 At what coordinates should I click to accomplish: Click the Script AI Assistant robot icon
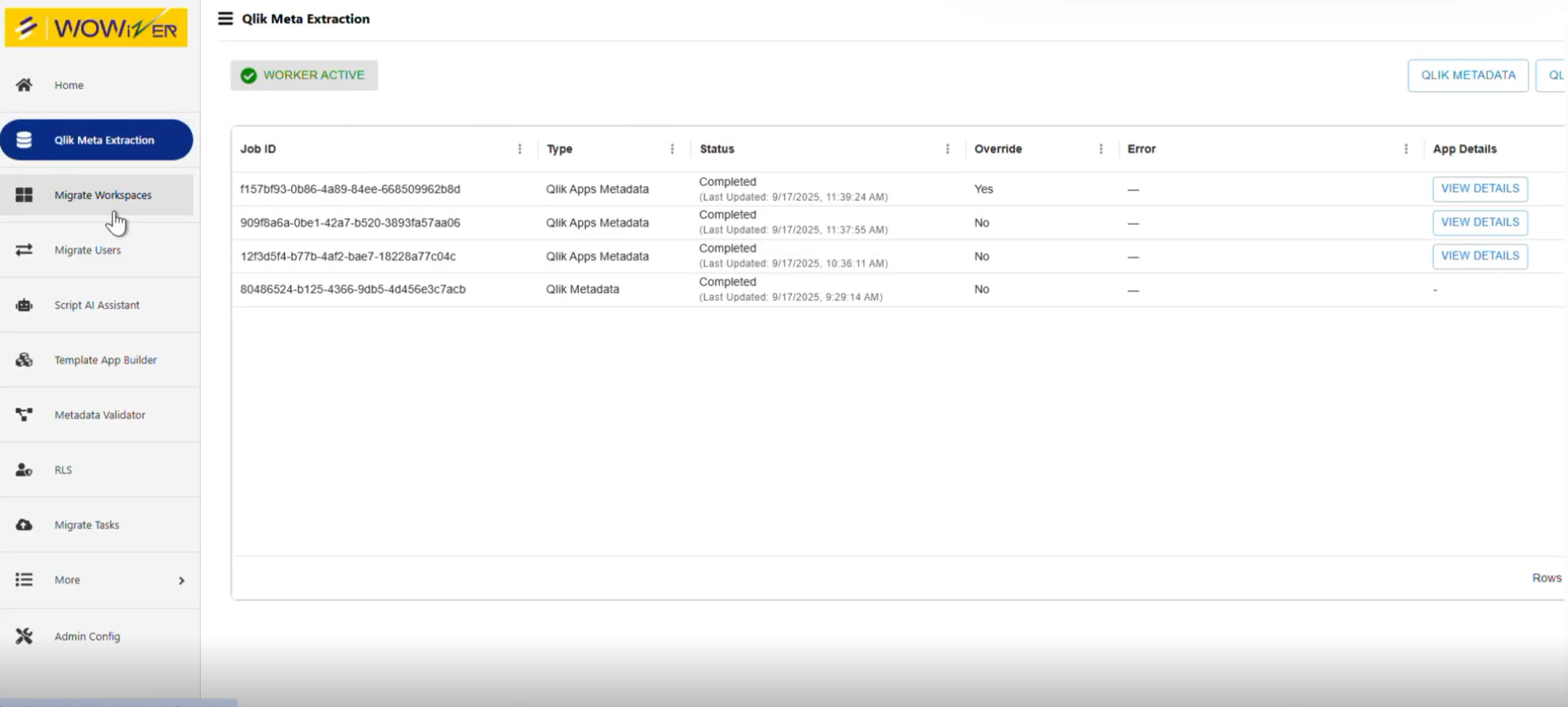24,305
